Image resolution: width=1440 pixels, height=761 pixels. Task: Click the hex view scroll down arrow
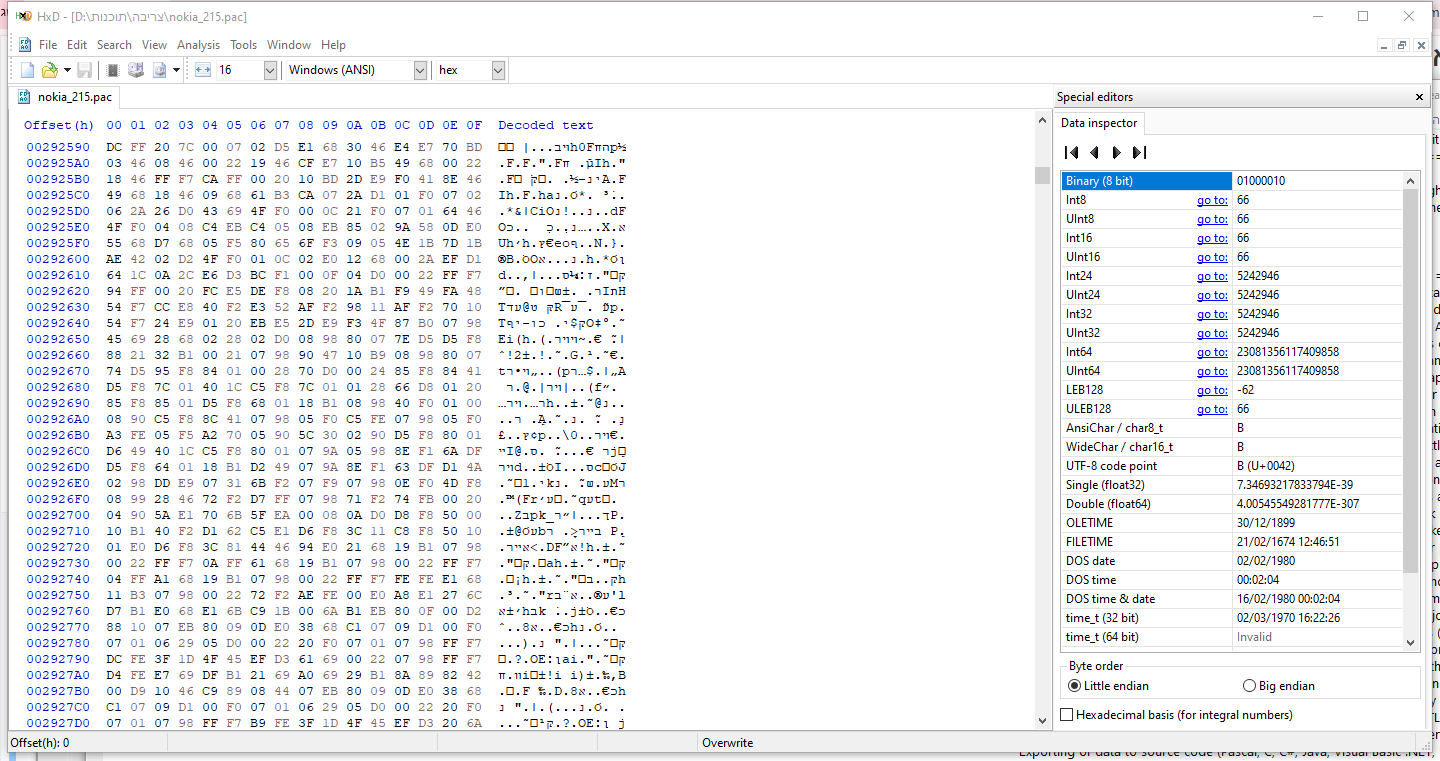tap(1042, 722)
